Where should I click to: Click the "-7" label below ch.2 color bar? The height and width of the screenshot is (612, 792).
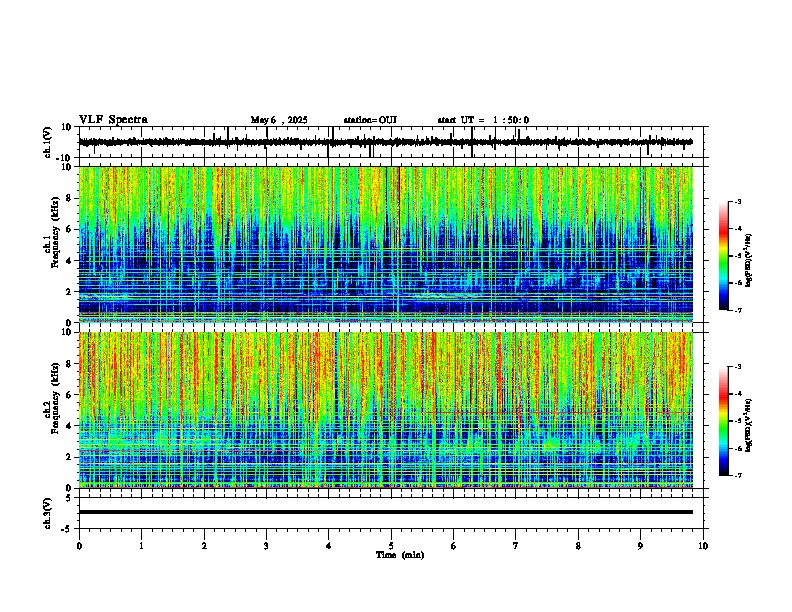(738, 476)
